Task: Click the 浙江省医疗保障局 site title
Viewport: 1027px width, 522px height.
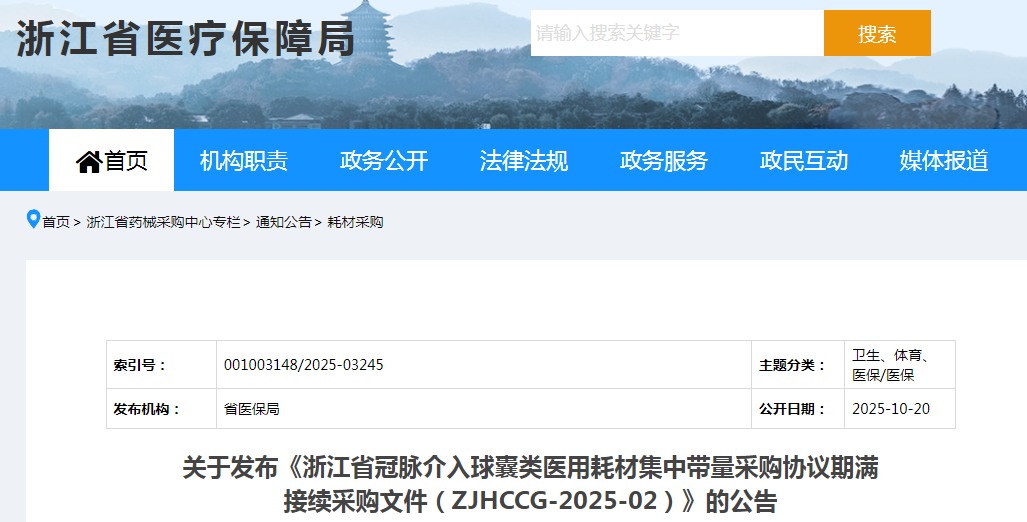Action: [186, 40]
